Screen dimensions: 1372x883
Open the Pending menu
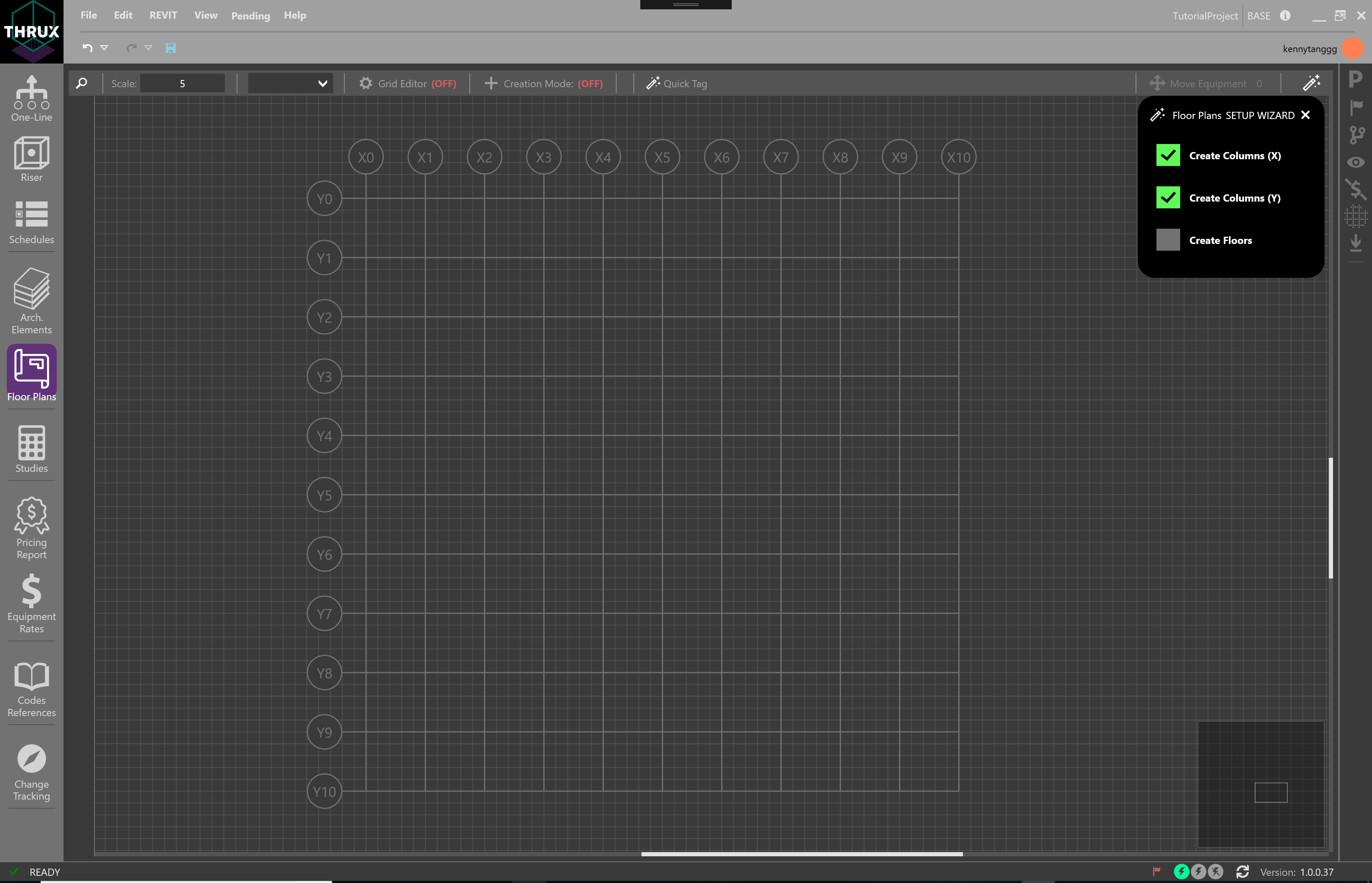[x=250, y=16]
